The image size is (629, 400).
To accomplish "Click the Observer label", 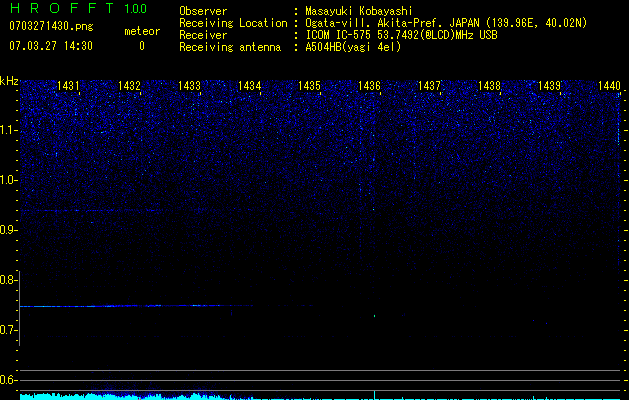I will point(203,11).
